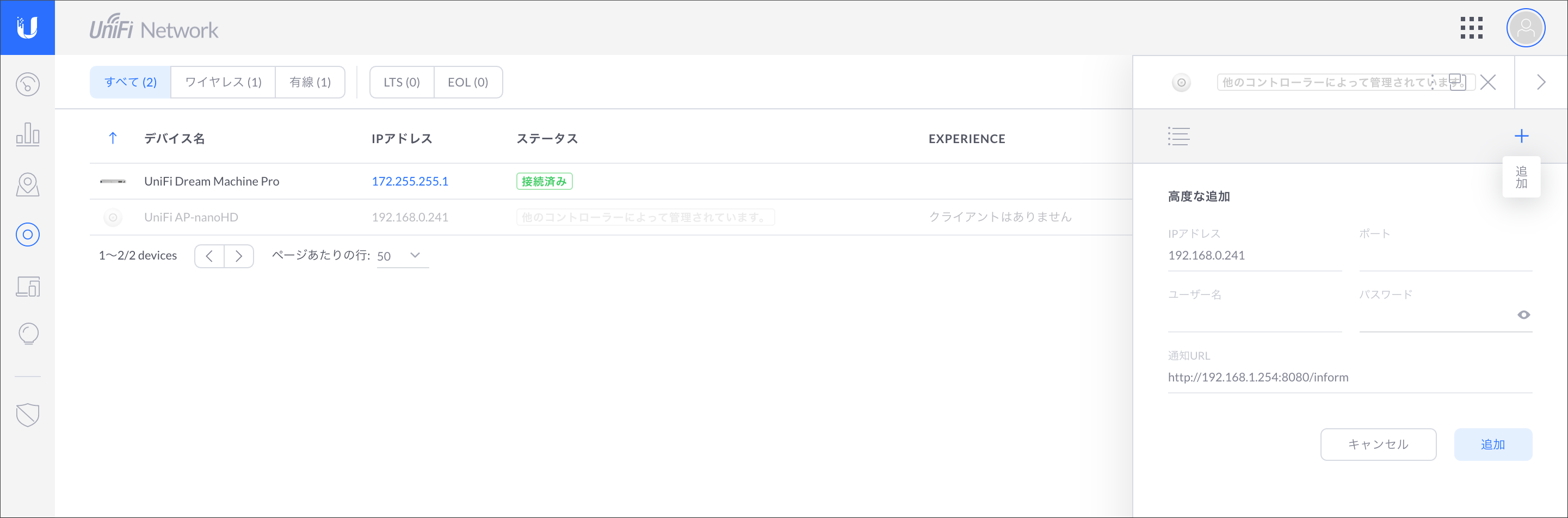Click the managed-by-other-controller status in the table

(x=645, y=217)
